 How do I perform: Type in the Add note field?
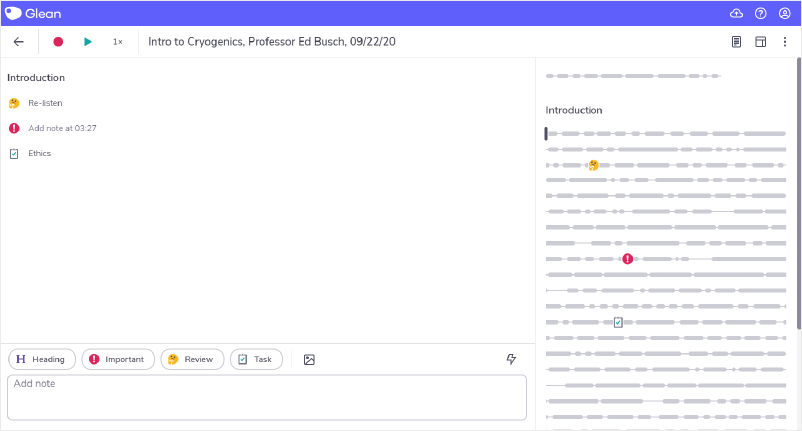(266, 397)
